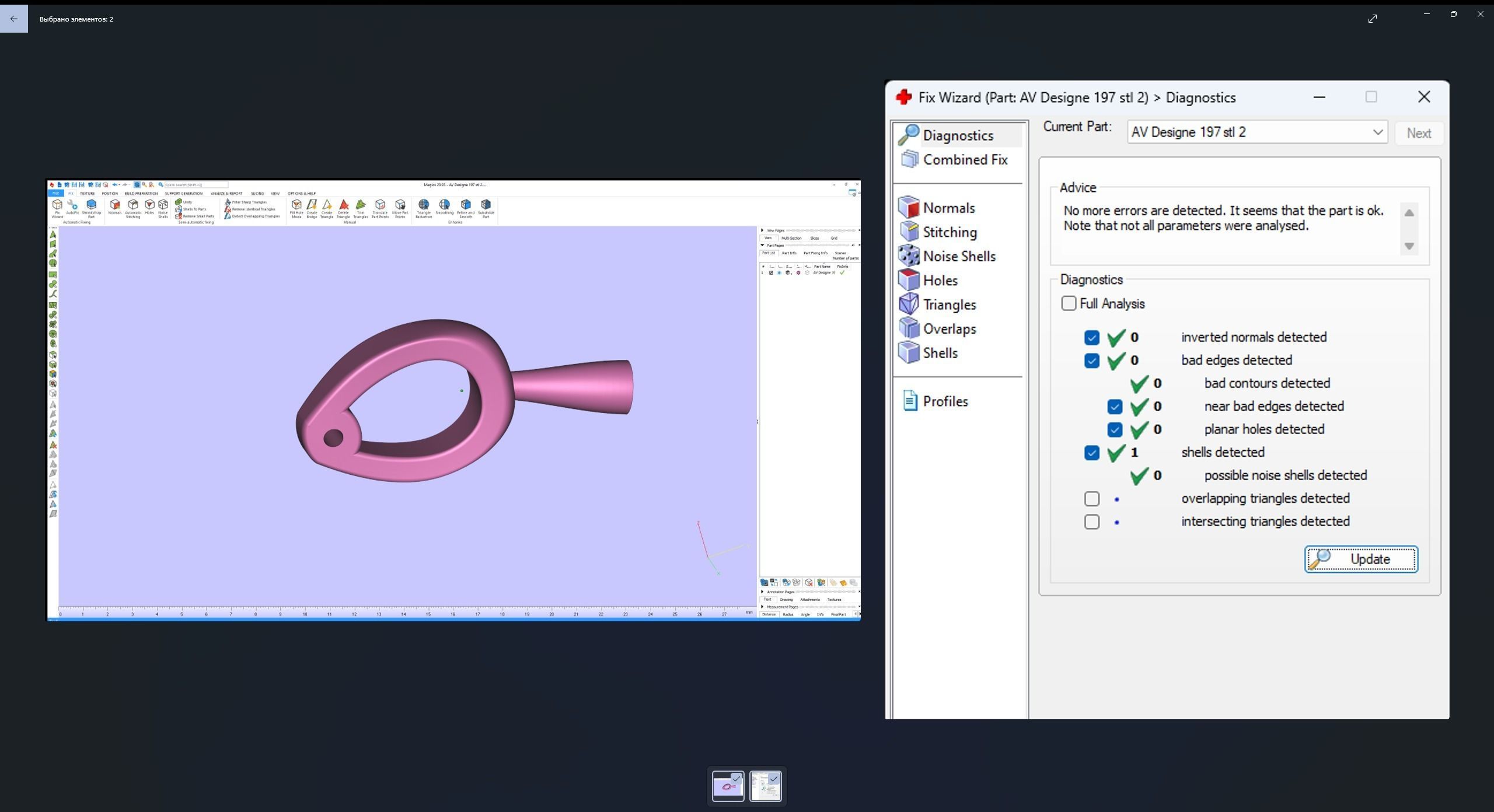Enable the Full Analysis checkbox
This screenshot has width=1494, height=812.
coord(1069,303)
